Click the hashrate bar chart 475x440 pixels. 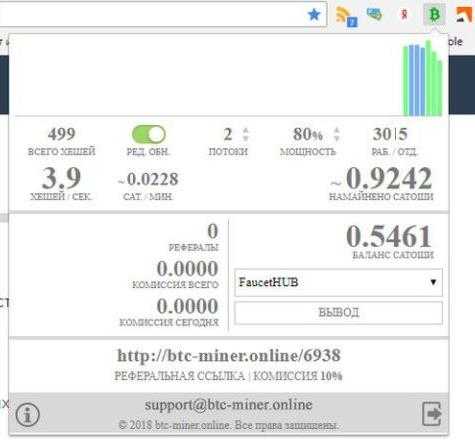coord(423,78)
